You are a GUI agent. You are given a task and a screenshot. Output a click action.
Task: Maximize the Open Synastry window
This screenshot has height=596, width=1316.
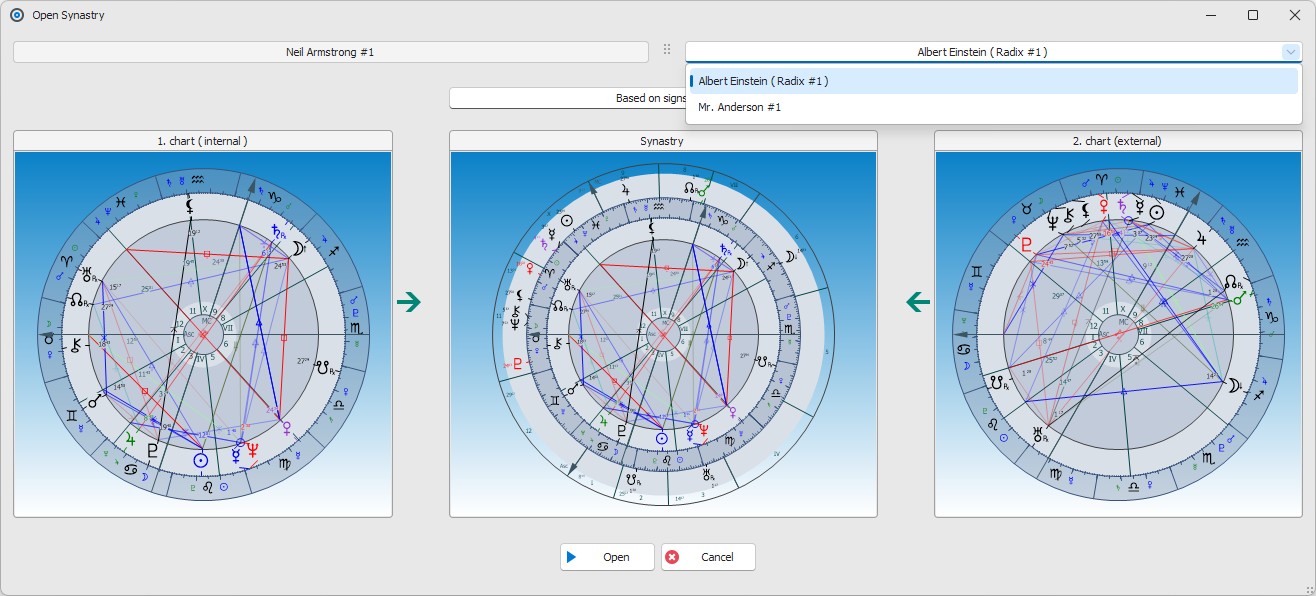pos(1253,15)
